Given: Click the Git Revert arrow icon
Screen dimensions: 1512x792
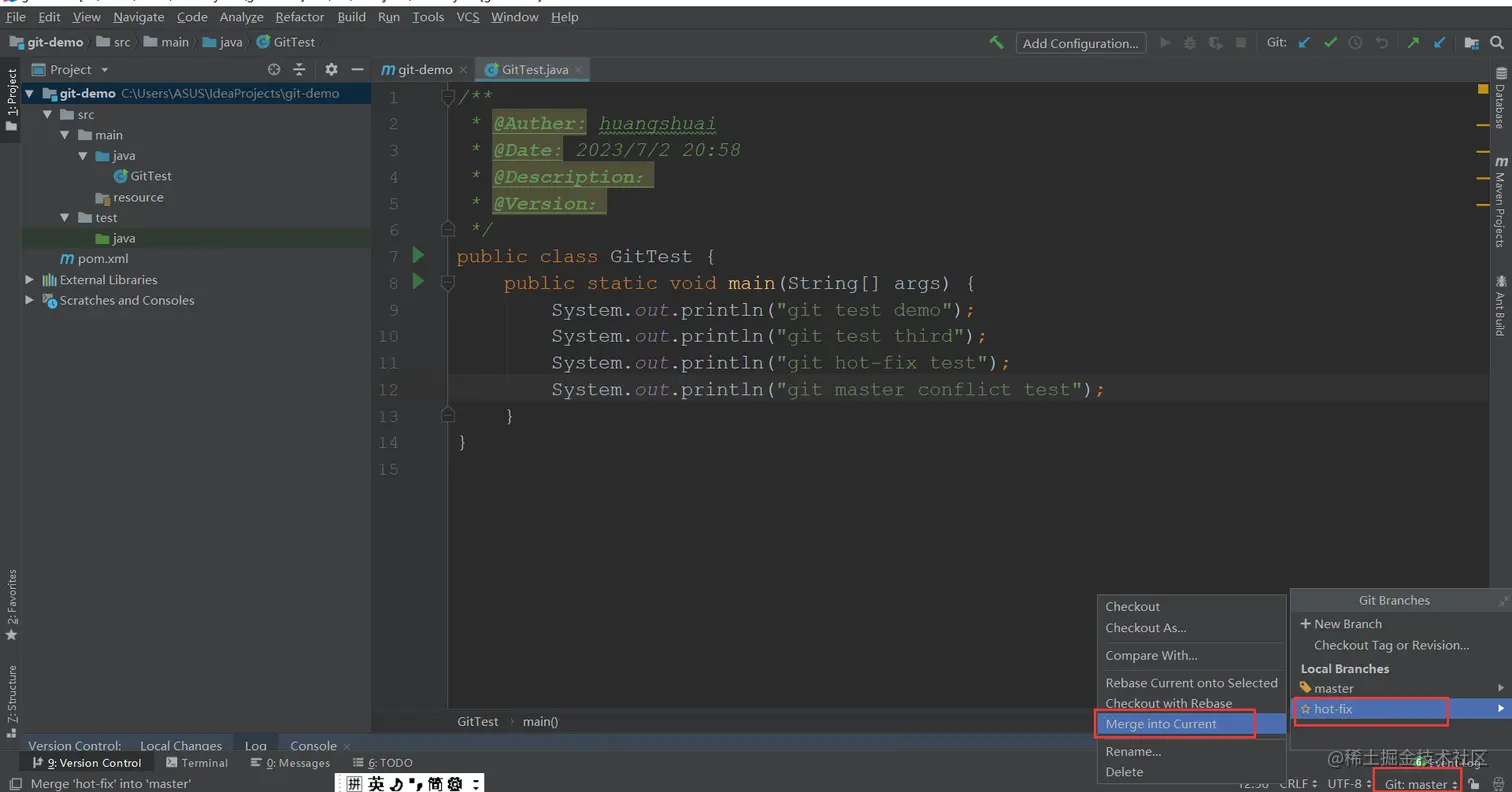Looking at the screenshot, I should coord(1382,43).
